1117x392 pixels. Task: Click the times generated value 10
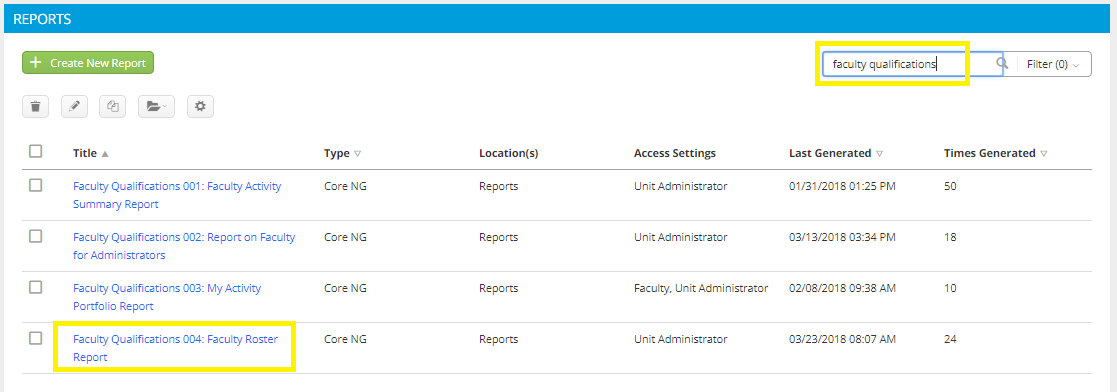(x=950, y=289)
